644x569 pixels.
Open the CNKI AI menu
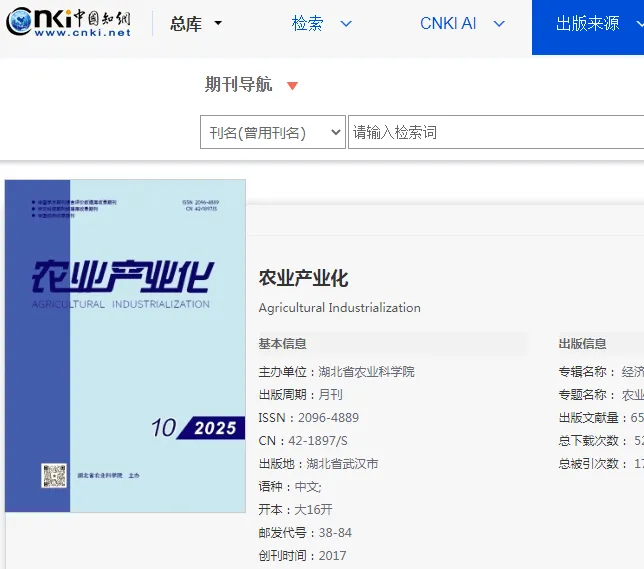click(462, 23)
